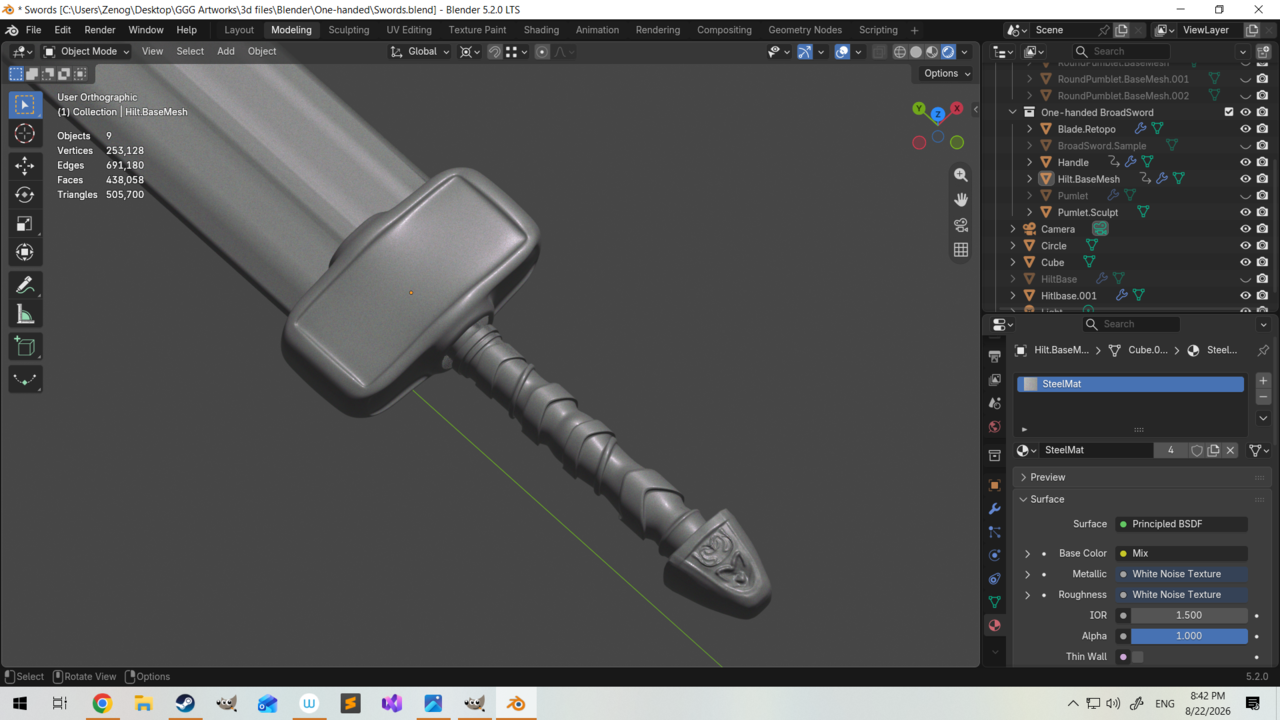Switch to solid viewport shading
The image size is (1280, 720).
(x=916, y=52)
